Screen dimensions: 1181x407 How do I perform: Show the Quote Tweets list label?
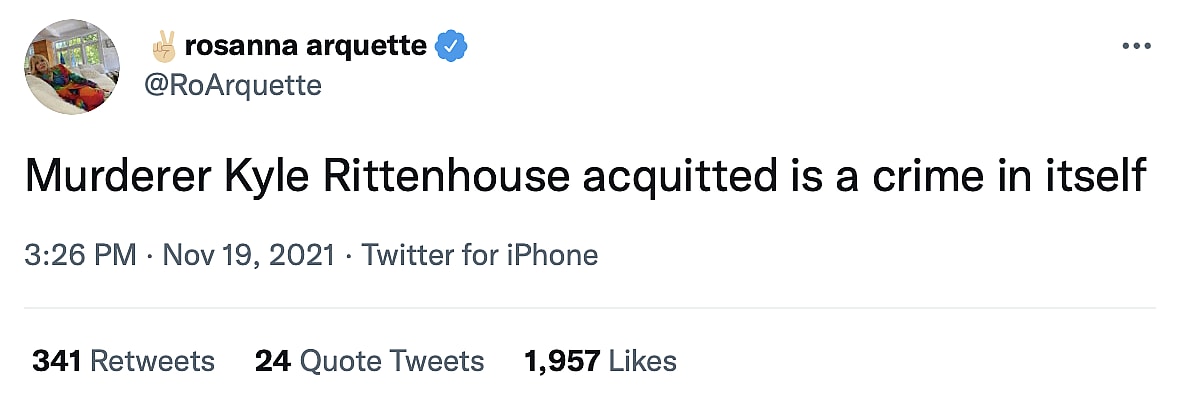point(392,360)
